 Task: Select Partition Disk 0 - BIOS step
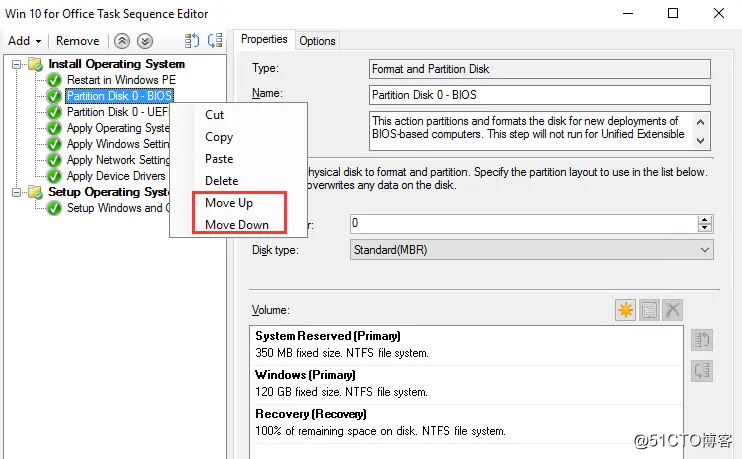pos(119,96)
